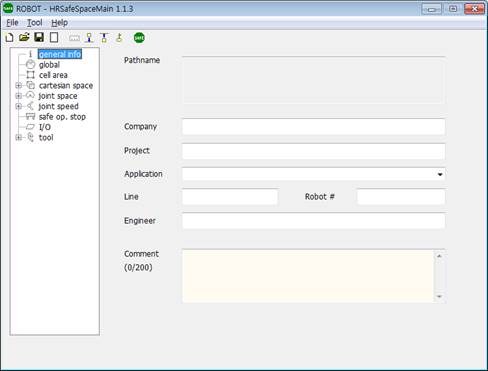Open the Application dropdown
This screenshot has height=371, width=488.
[440, 174]
